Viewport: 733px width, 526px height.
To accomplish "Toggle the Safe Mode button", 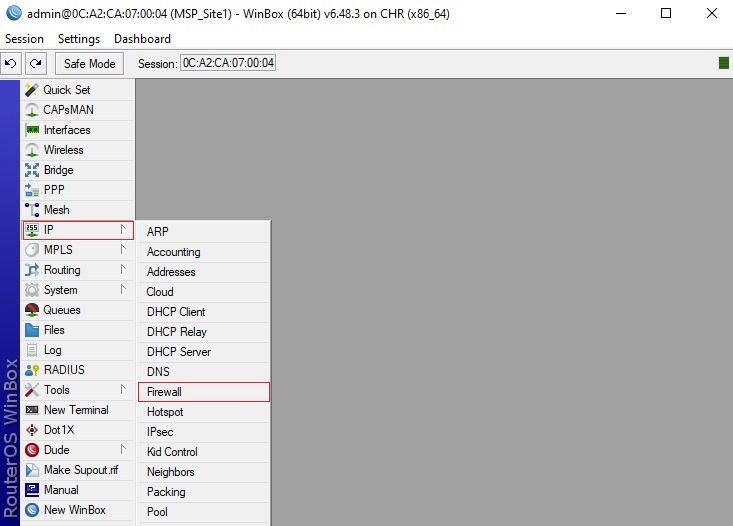I will 89,63.
